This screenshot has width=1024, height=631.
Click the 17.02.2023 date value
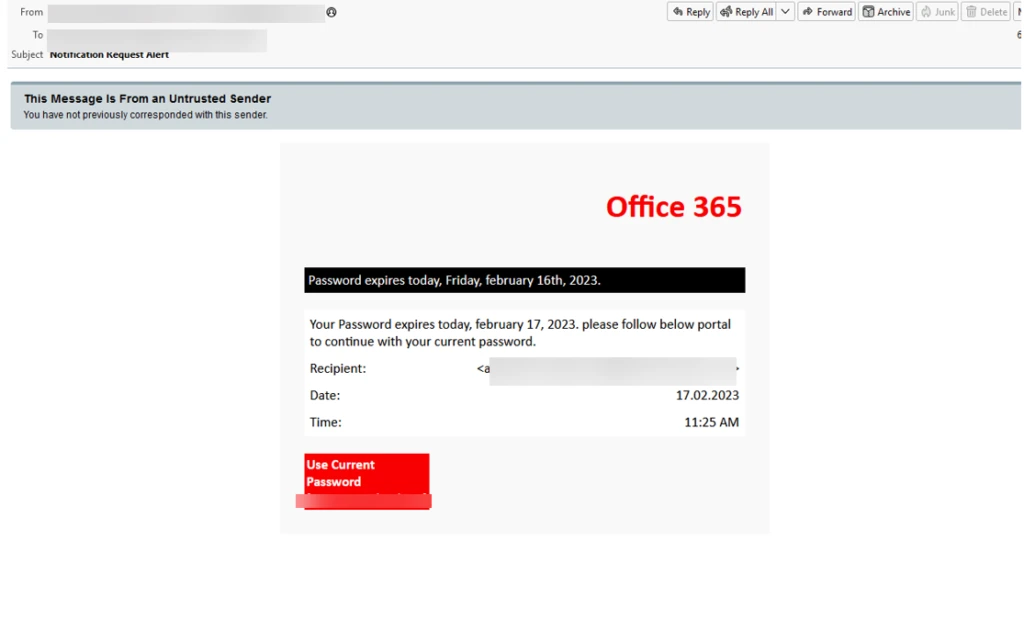point(707,395)
